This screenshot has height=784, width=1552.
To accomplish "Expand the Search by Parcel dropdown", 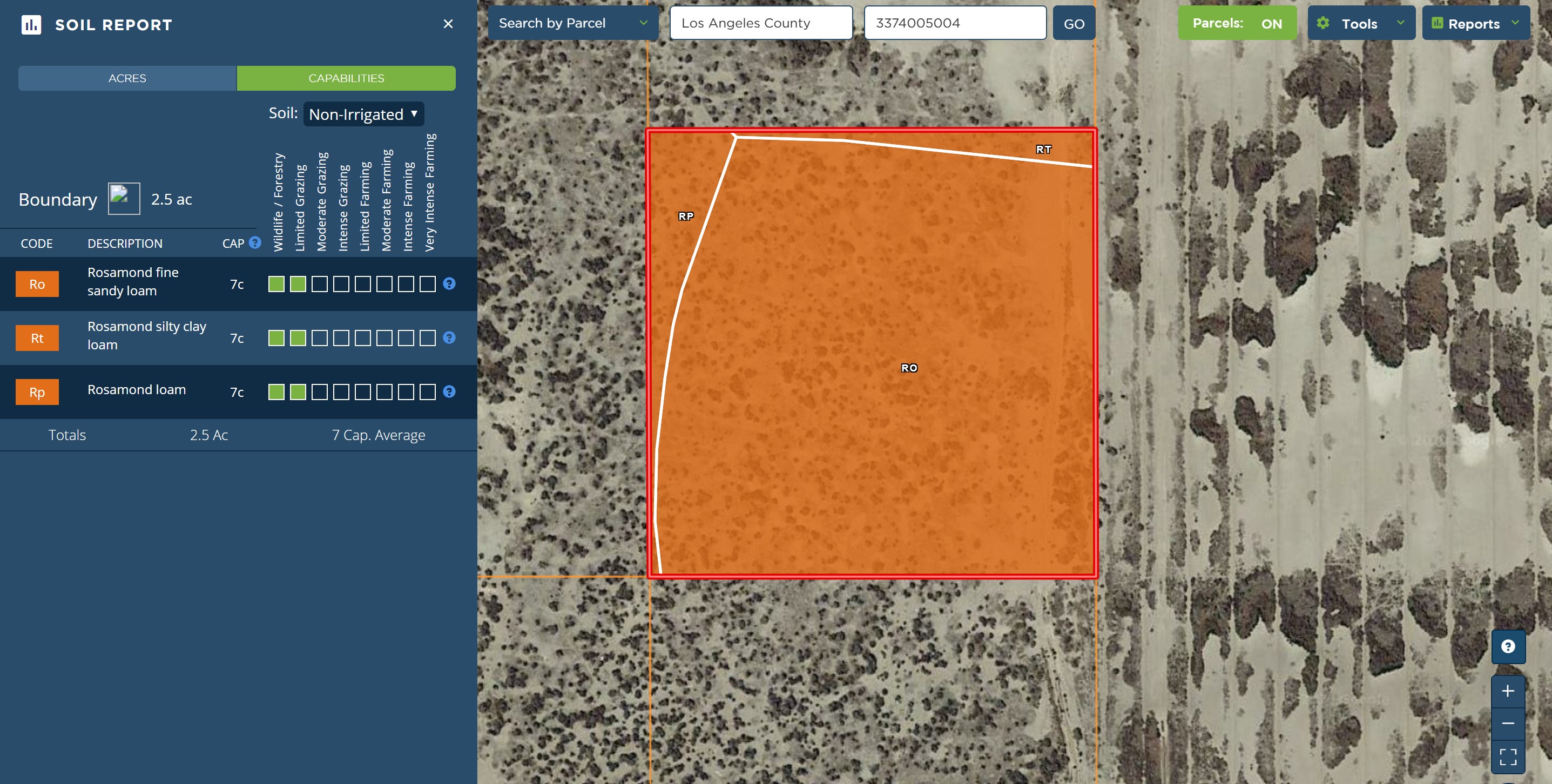I will pos(572,24).
